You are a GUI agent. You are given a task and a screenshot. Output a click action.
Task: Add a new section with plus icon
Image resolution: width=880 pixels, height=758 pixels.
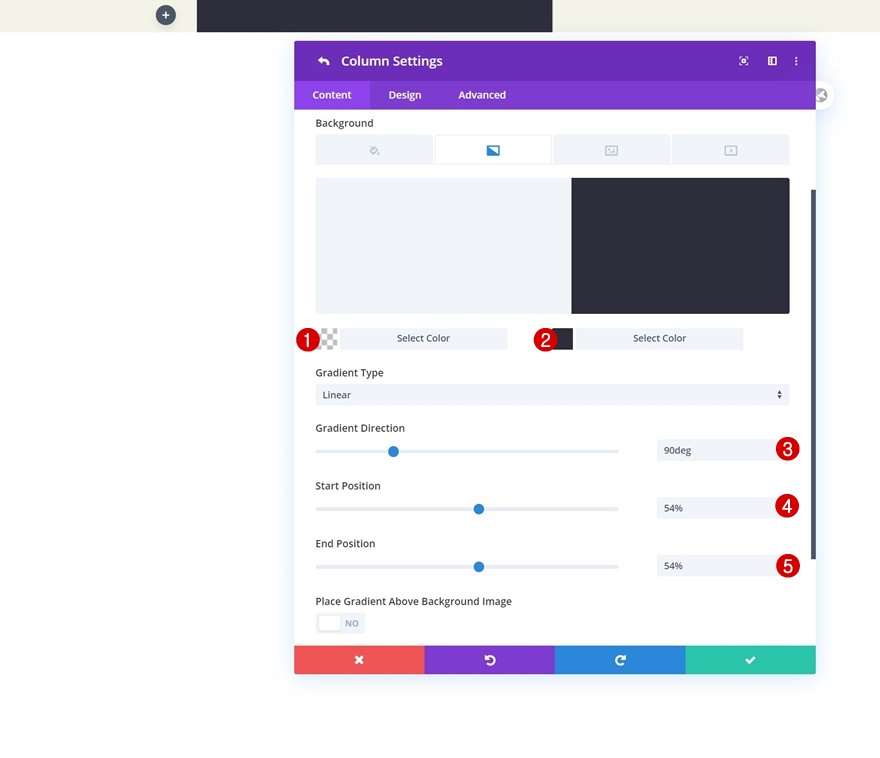[166, 15]
